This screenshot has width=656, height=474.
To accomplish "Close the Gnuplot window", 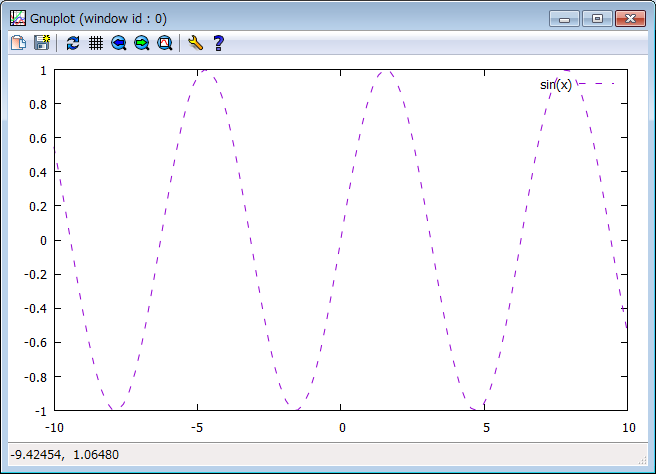I will 630,18.
